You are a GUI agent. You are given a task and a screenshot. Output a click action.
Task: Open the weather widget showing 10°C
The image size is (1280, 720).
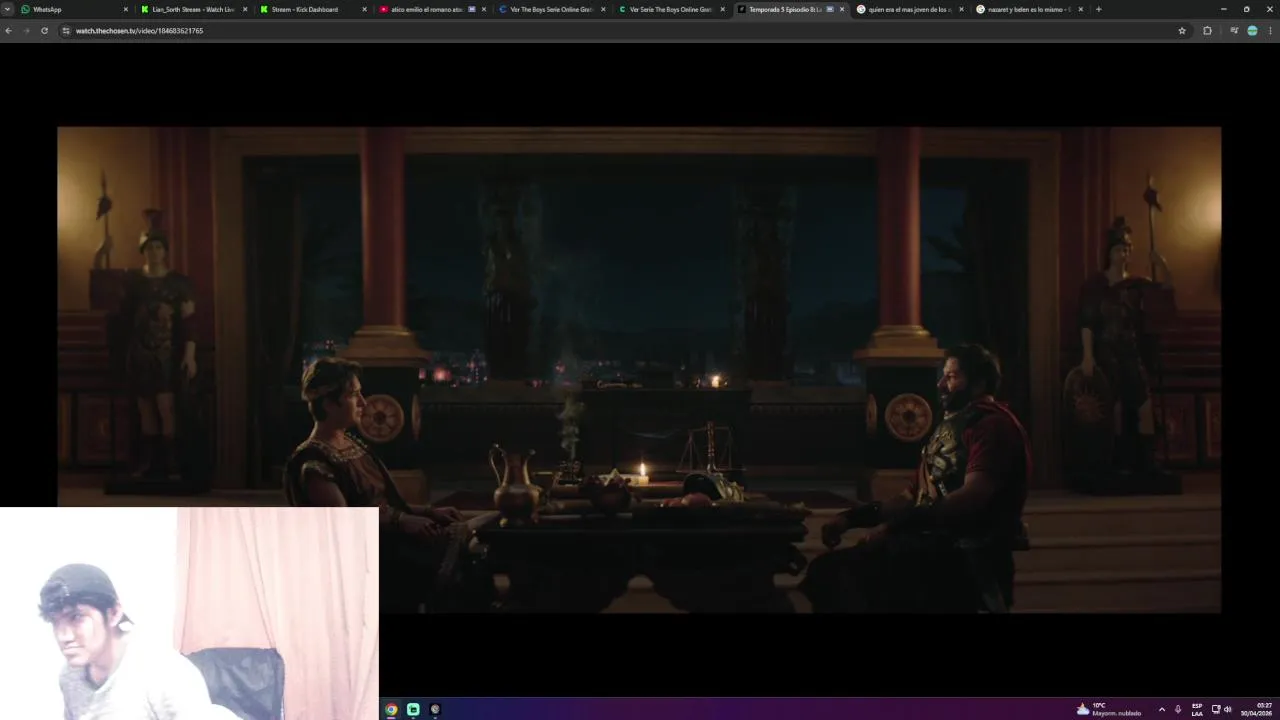[1109, 709]
